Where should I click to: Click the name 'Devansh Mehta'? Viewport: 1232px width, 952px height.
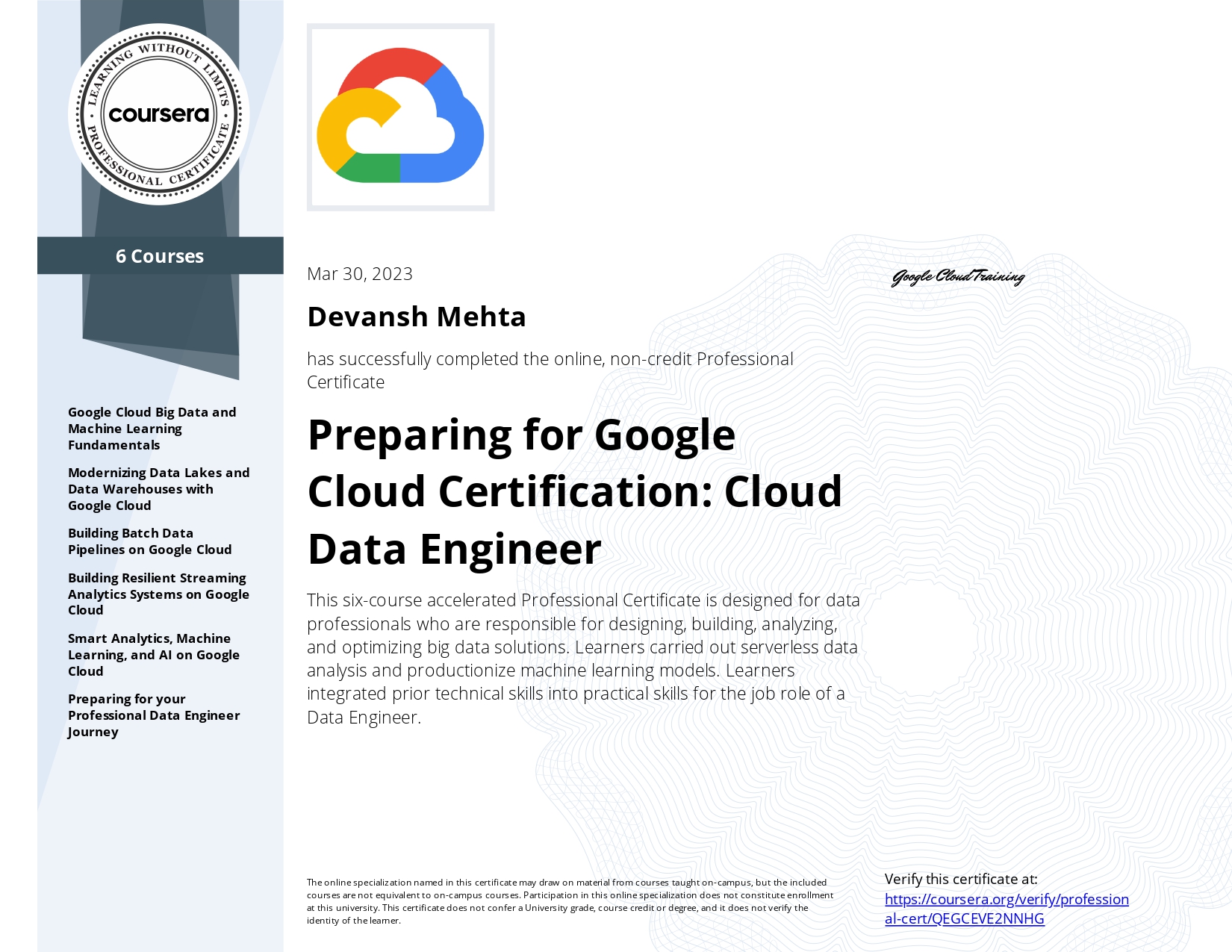[x=417, y=317]
